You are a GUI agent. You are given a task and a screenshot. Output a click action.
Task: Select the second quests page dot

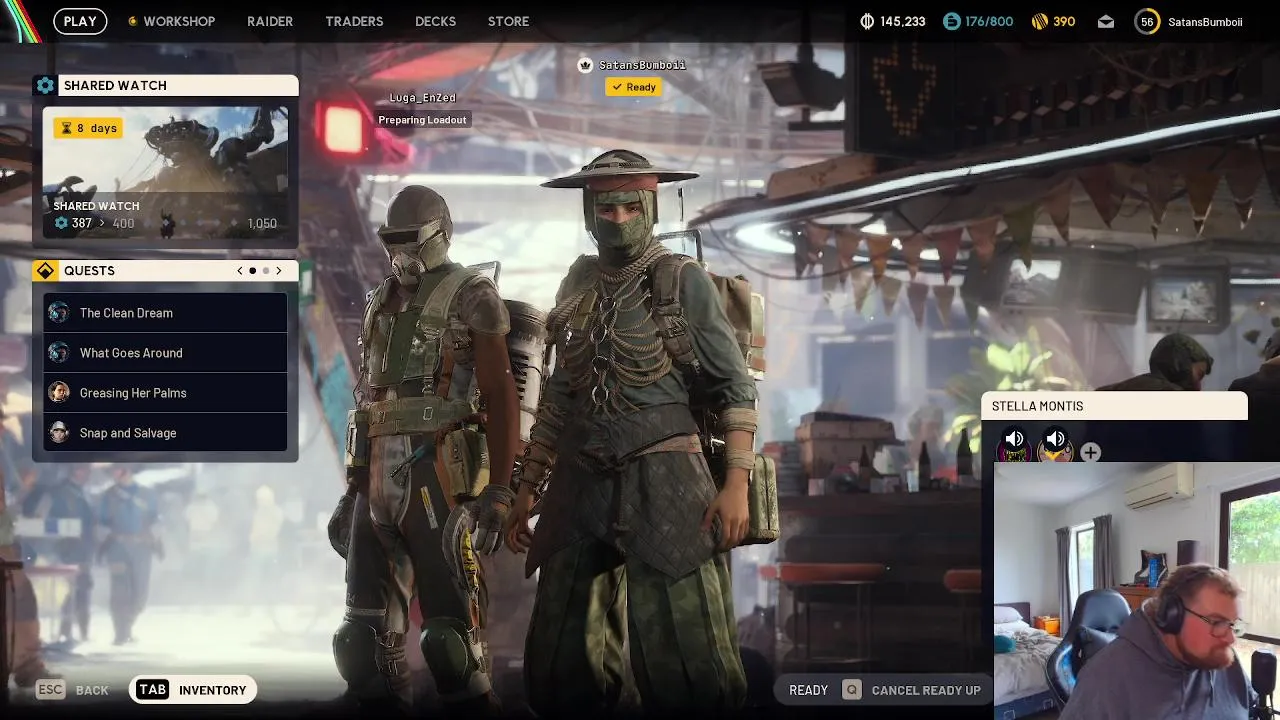pos(266,271)
